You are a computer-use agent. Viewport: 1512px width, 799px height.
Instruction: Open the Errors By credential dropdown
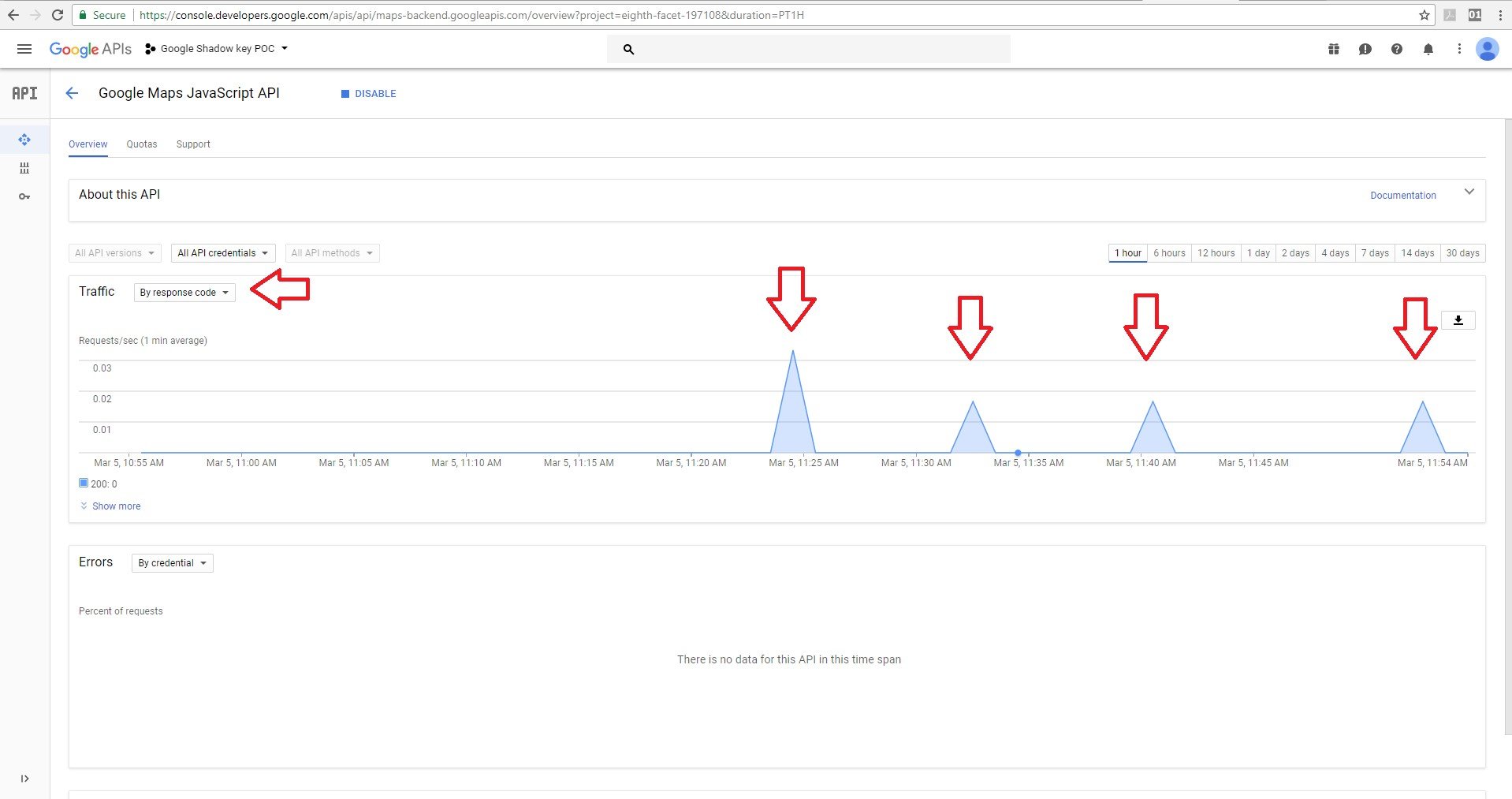(x=173, y=563)
